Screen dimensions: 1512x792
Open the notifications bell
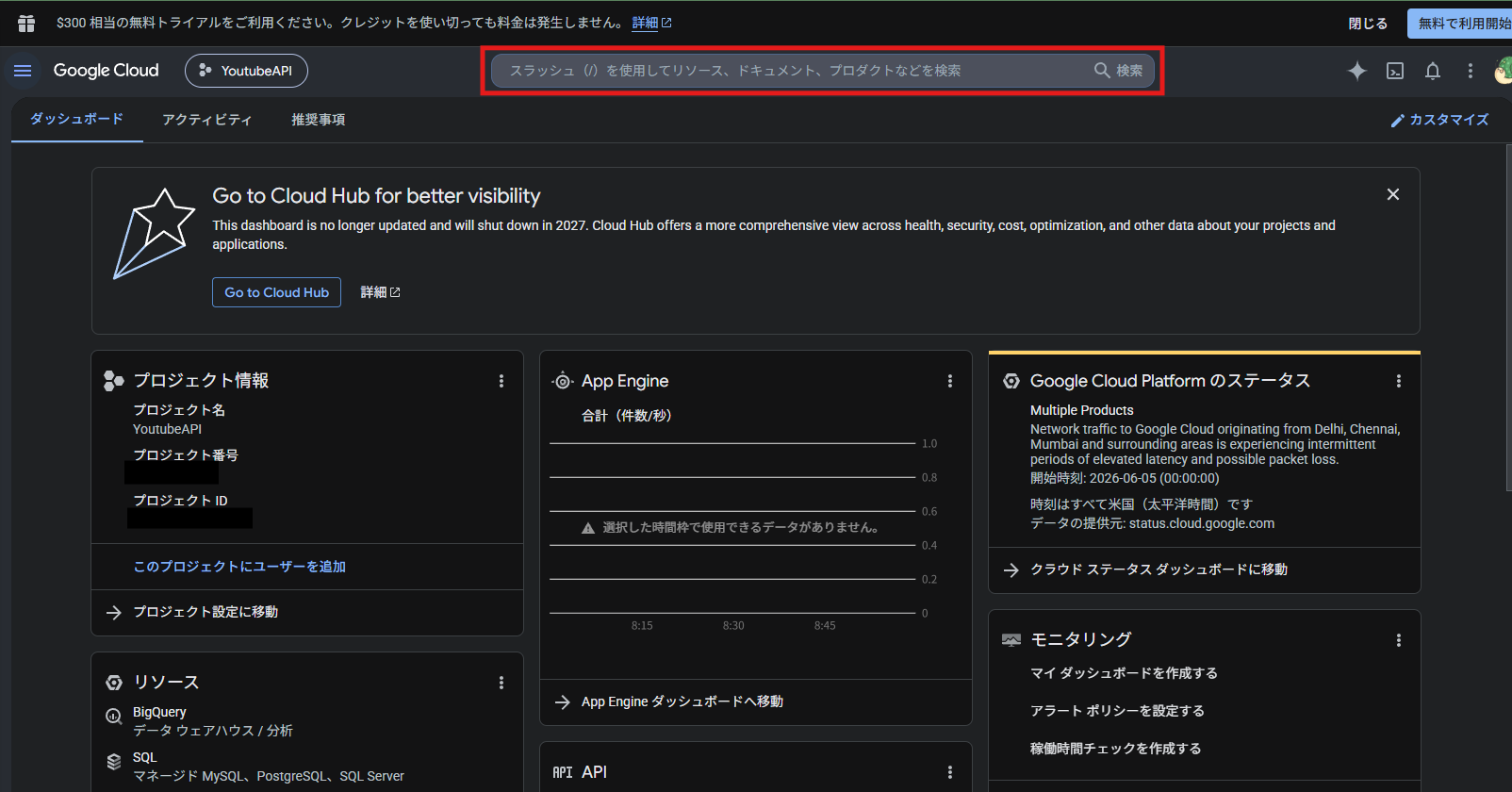pyautogui.click(x=1433, y=71)
